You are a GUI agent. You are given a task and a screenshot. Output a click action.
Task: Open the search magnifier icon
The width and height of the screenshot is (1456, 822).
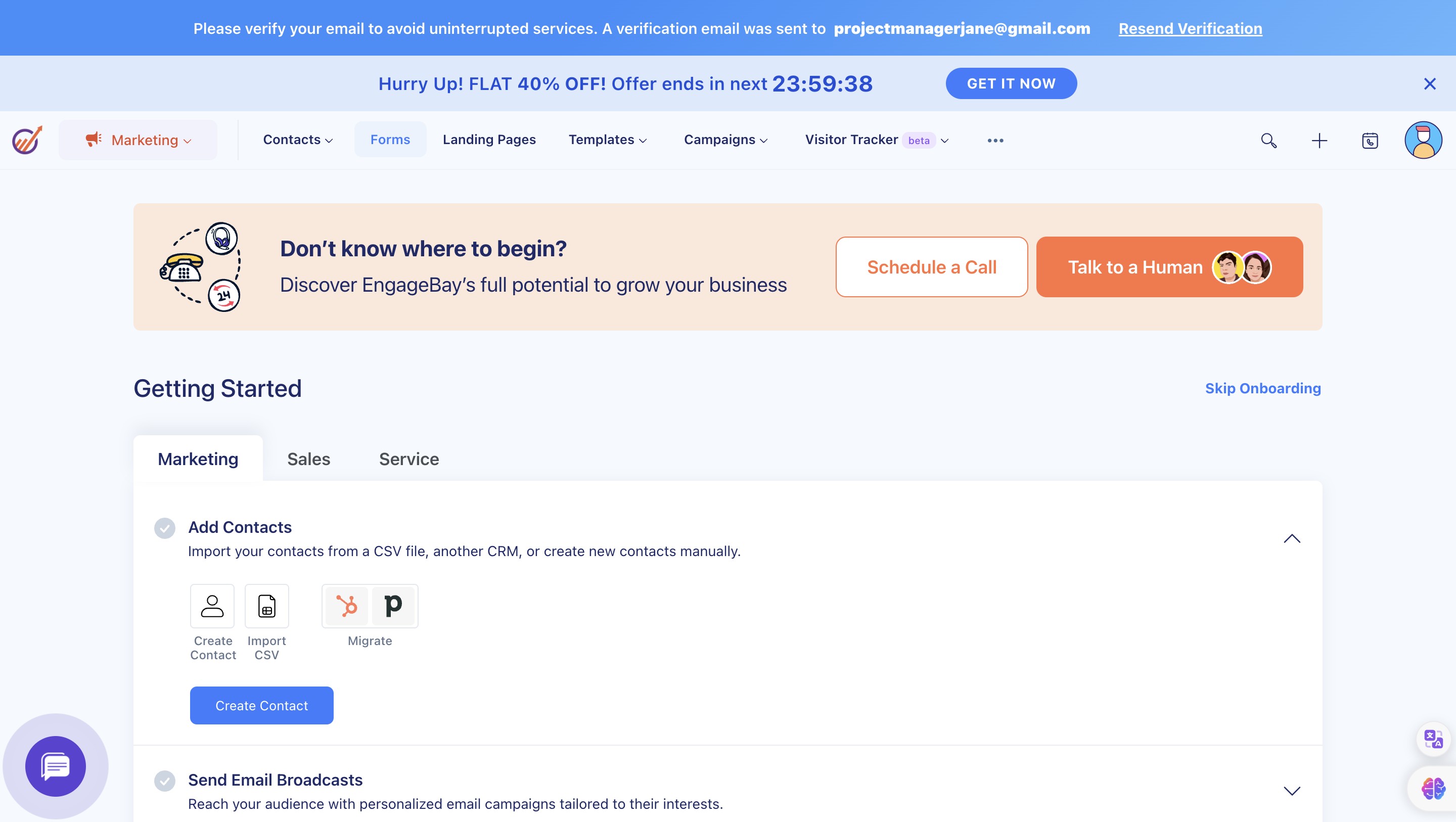1268,140
